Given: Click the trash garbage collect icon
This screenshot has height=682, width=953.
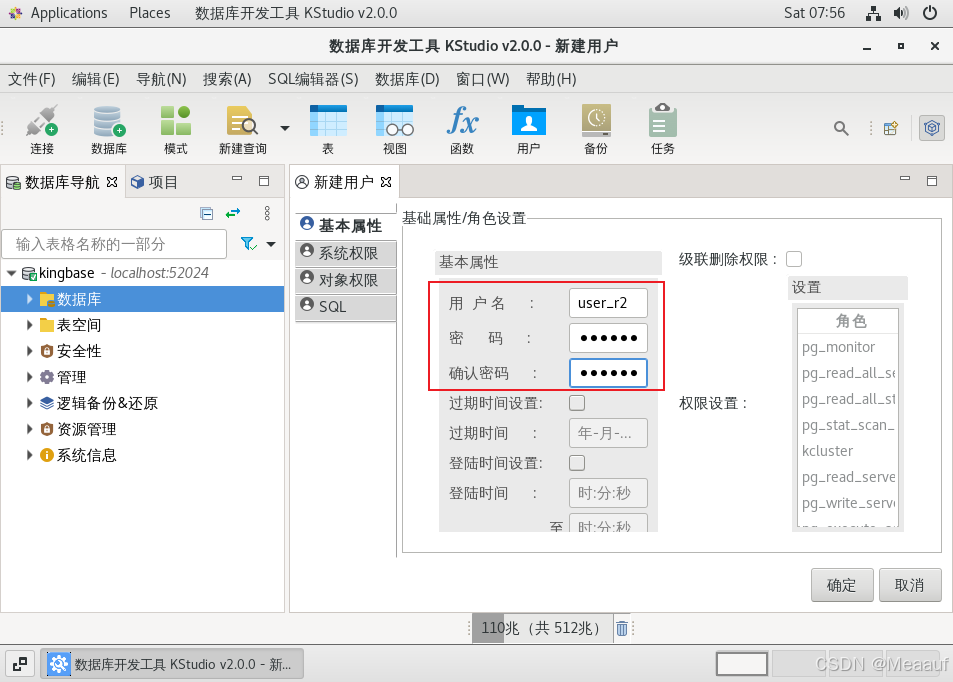Looking at the screenshot, I should click(x=622, y=628).
